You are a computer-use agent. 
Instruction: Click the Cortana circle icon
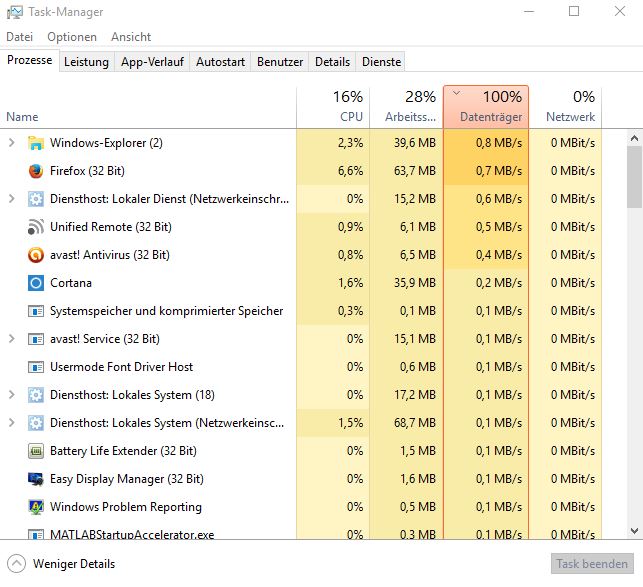(x=36, y=283)
